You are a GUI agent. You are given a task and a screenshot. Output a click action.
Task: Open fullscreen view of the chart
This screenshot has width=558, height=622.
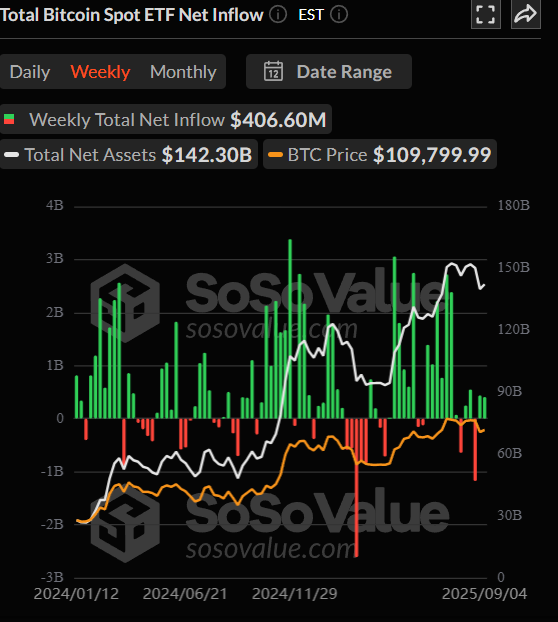tap(485, 14)
